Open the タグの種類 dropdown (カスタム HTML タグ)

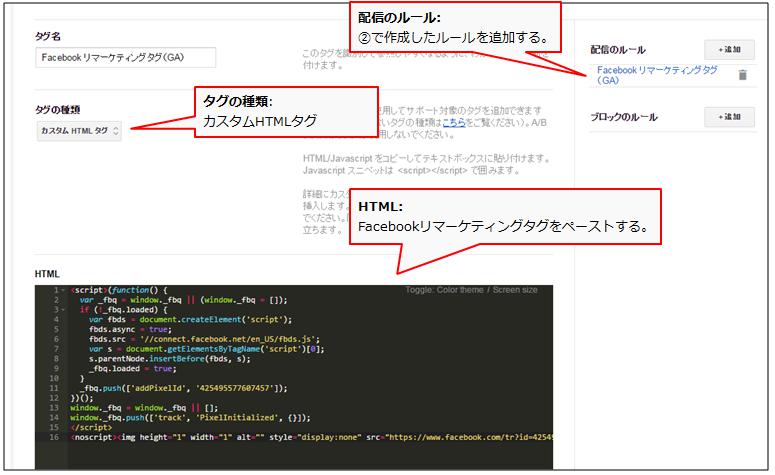[x=79, y=131]
